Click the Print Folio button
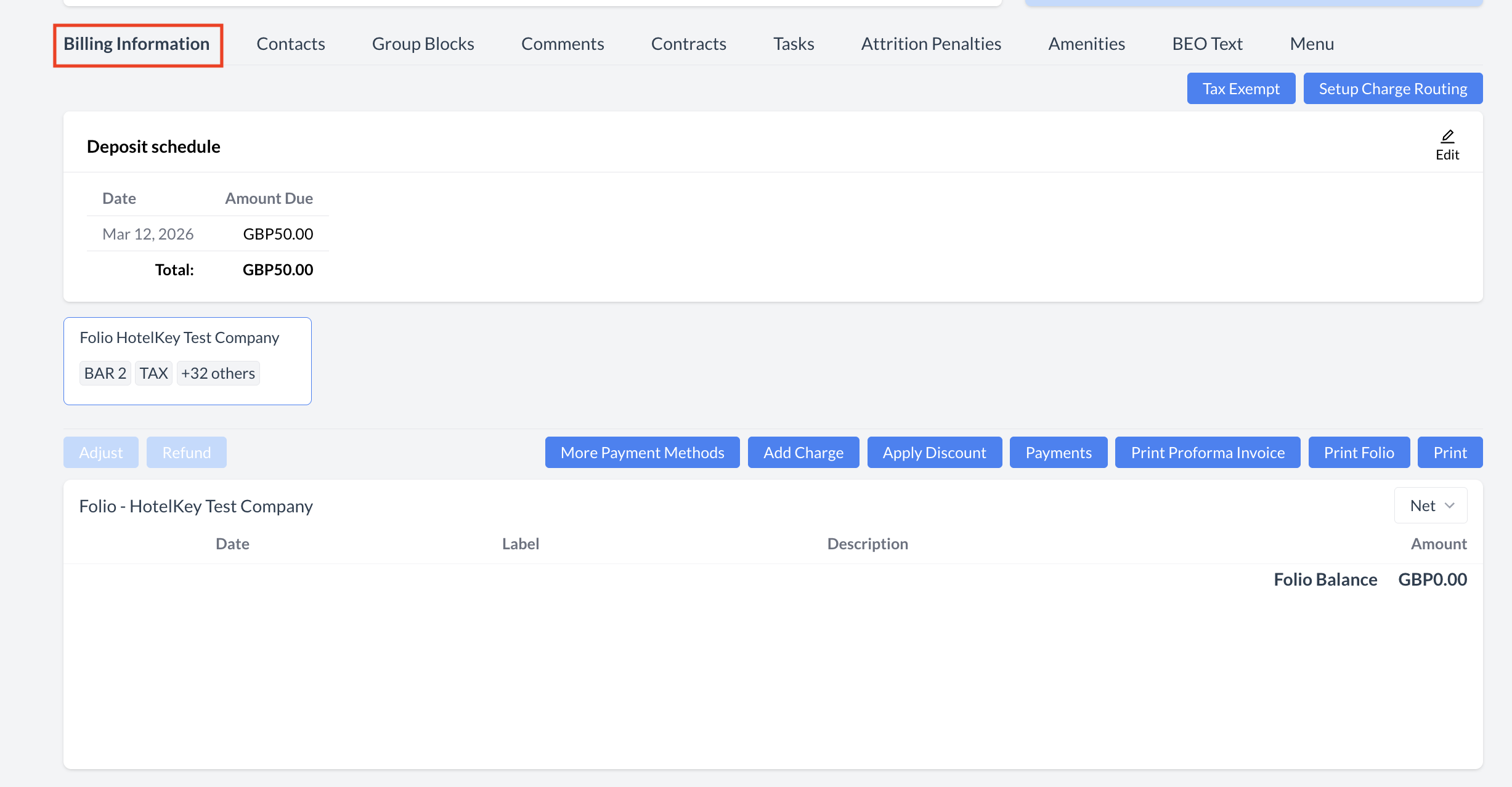1512x787 pixels. pyautogui.click(x=1359, y=452)
